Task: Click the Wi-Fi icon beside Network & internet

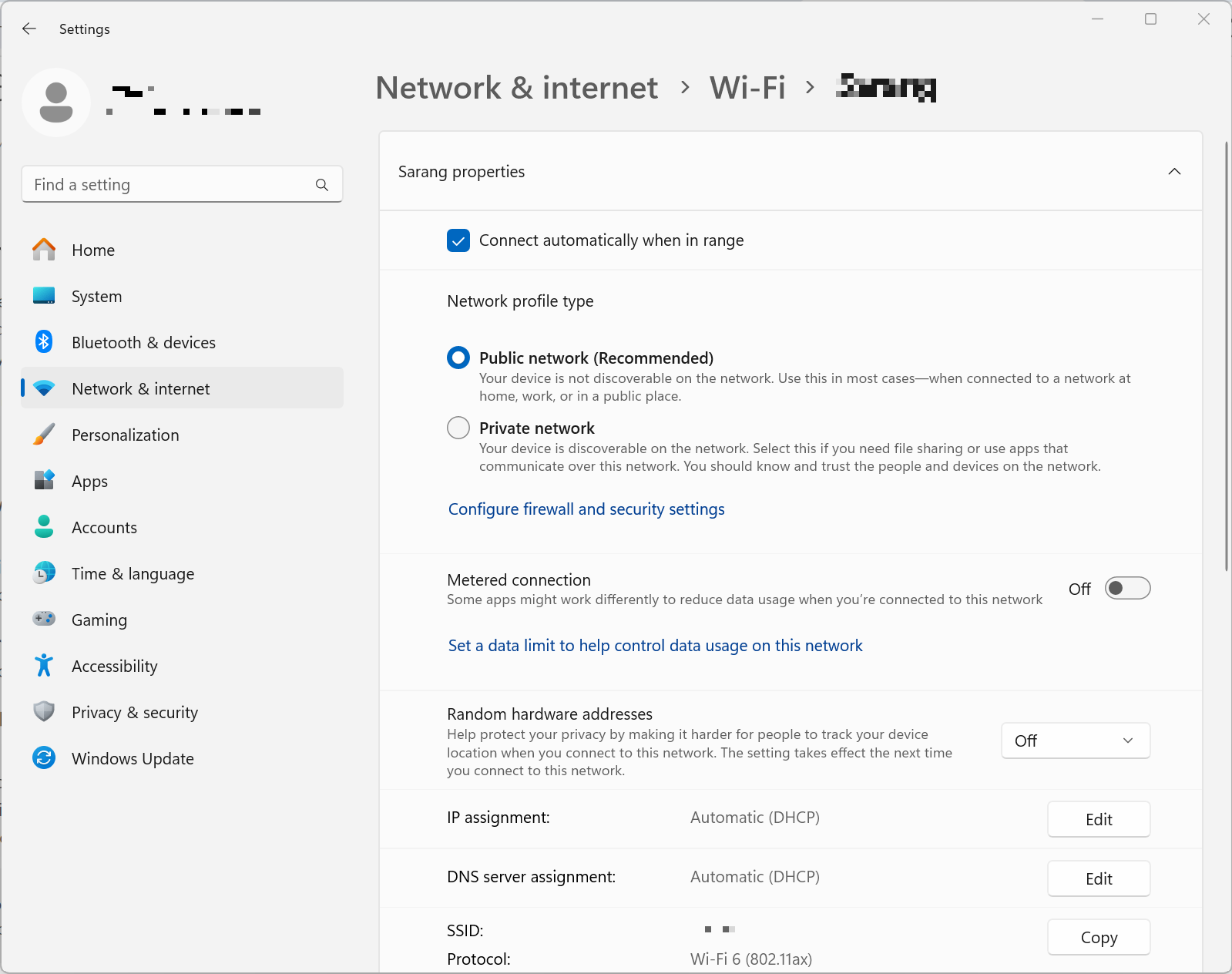Action: pos(44,388)
